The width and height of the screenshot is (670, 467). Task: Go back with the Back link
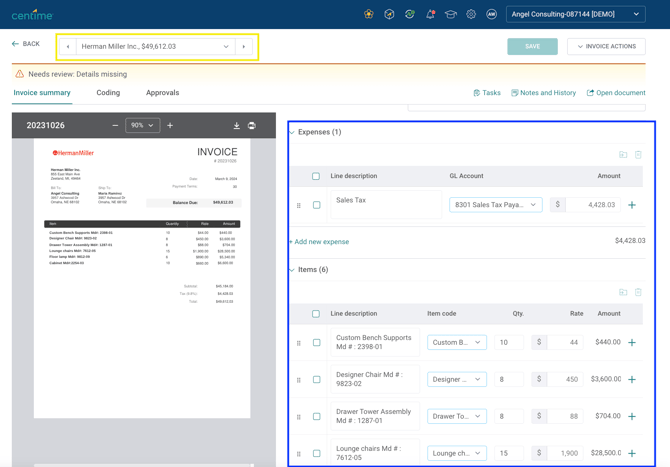(26, 44)
